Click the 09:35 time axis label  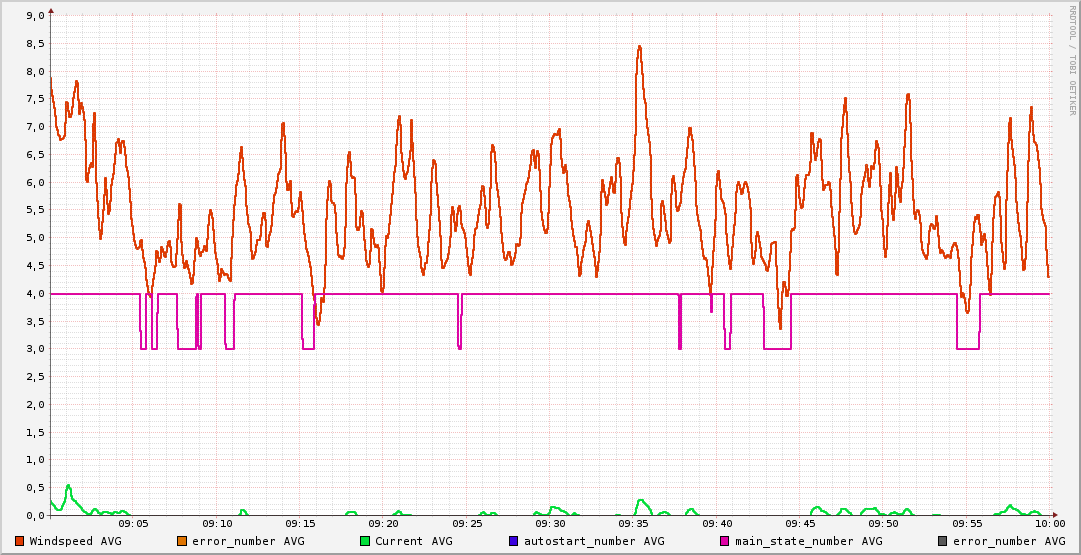[x=634, y=523]
